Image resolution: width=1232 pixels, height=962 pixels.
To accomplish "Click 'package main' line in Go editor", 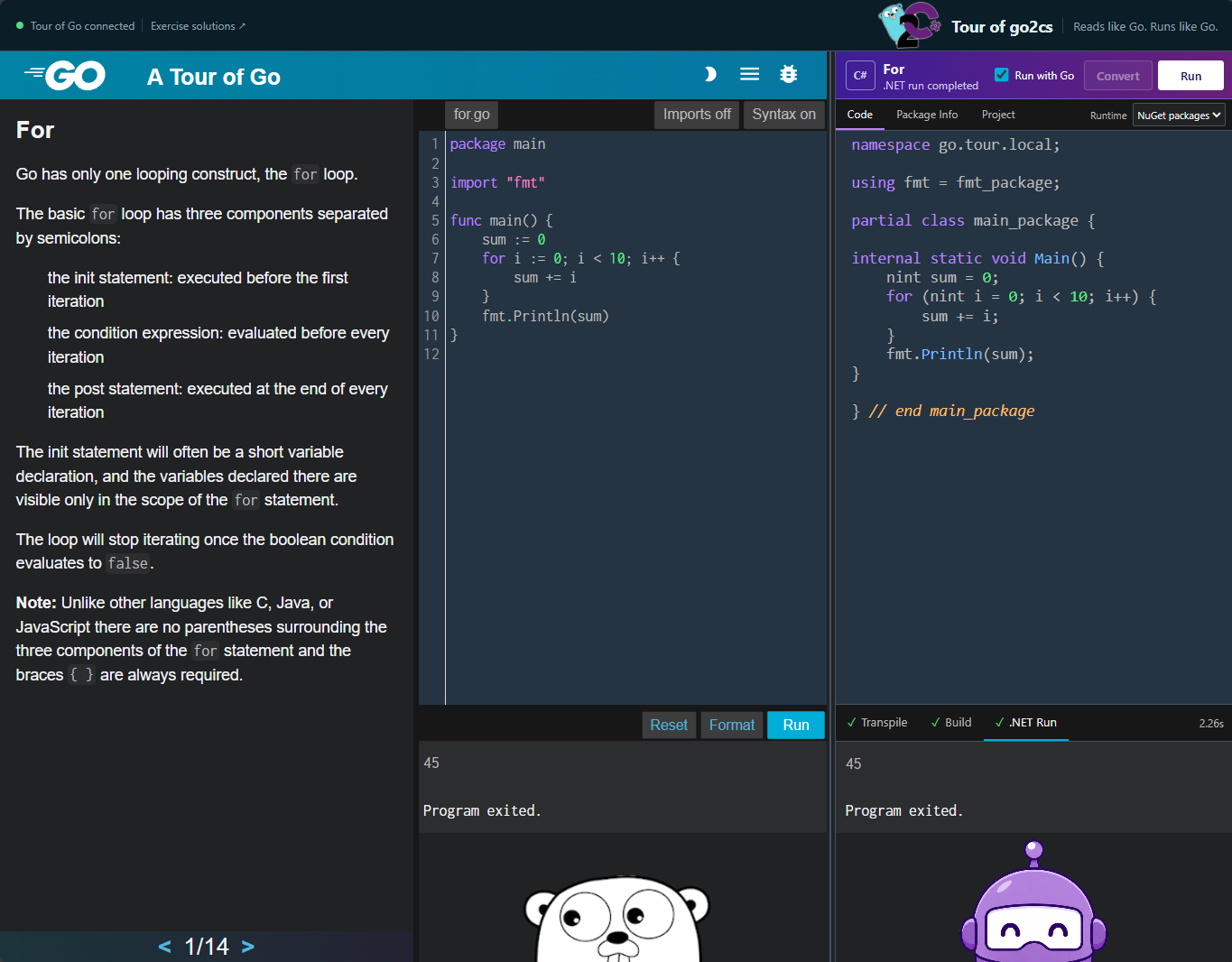I will coord(497,143).
